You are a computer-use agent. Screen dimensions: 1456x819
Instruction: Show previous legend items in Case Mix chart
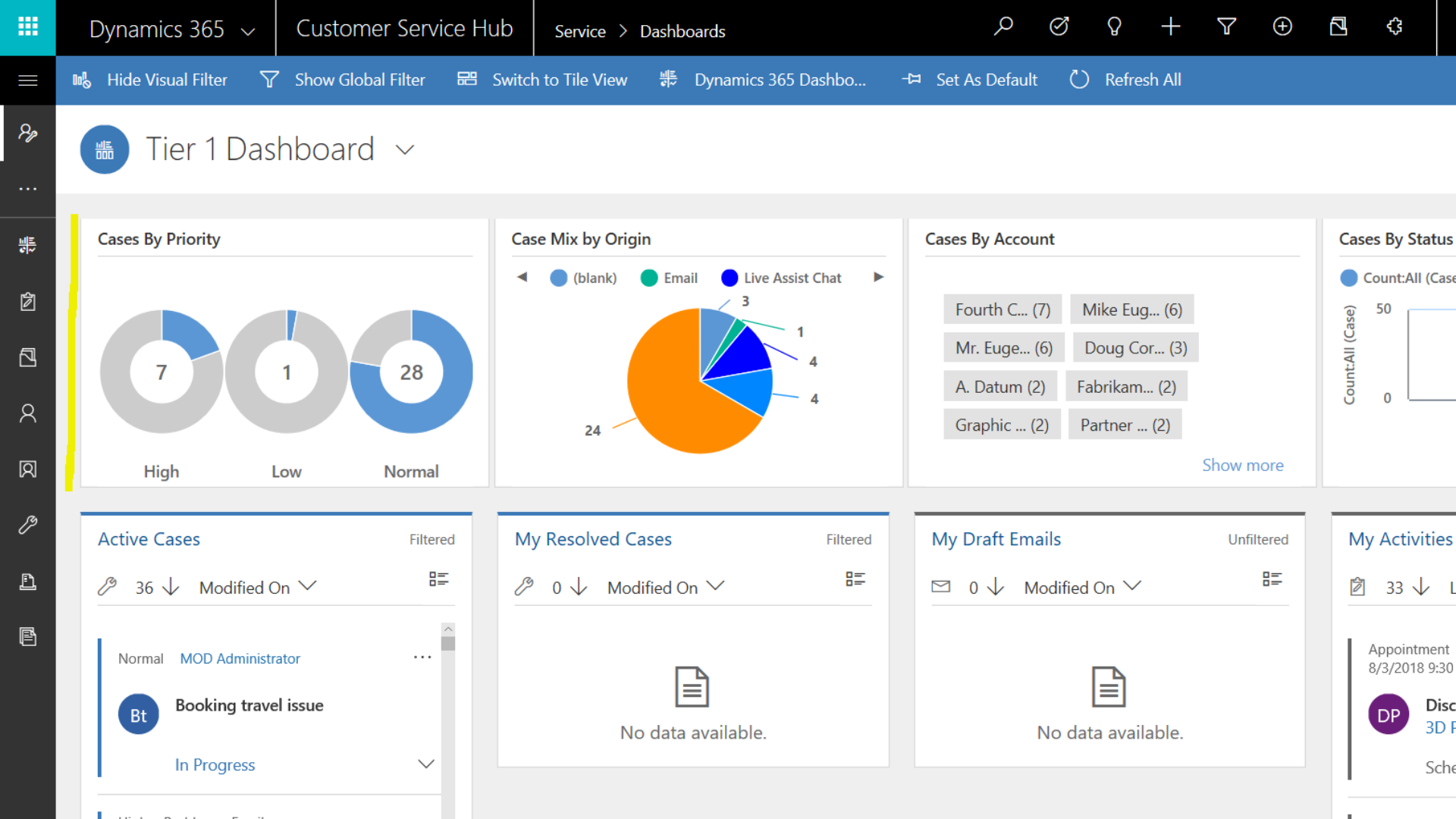click(522, 277)
